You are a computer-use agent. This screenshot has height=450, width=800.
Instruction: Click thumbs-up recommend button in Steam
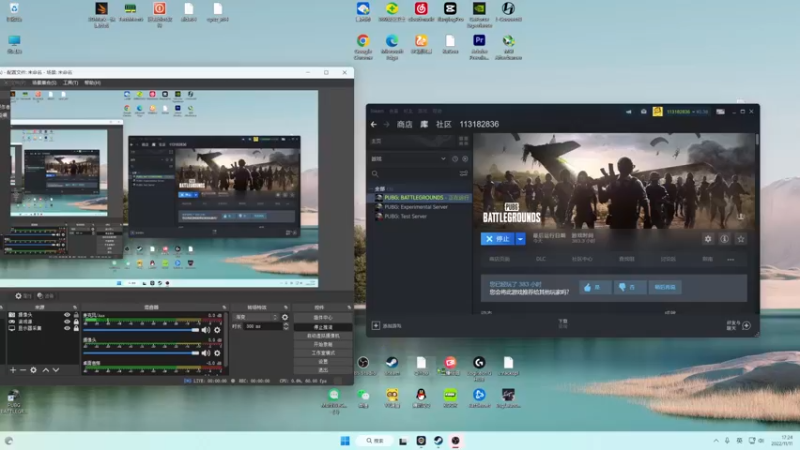594,287
